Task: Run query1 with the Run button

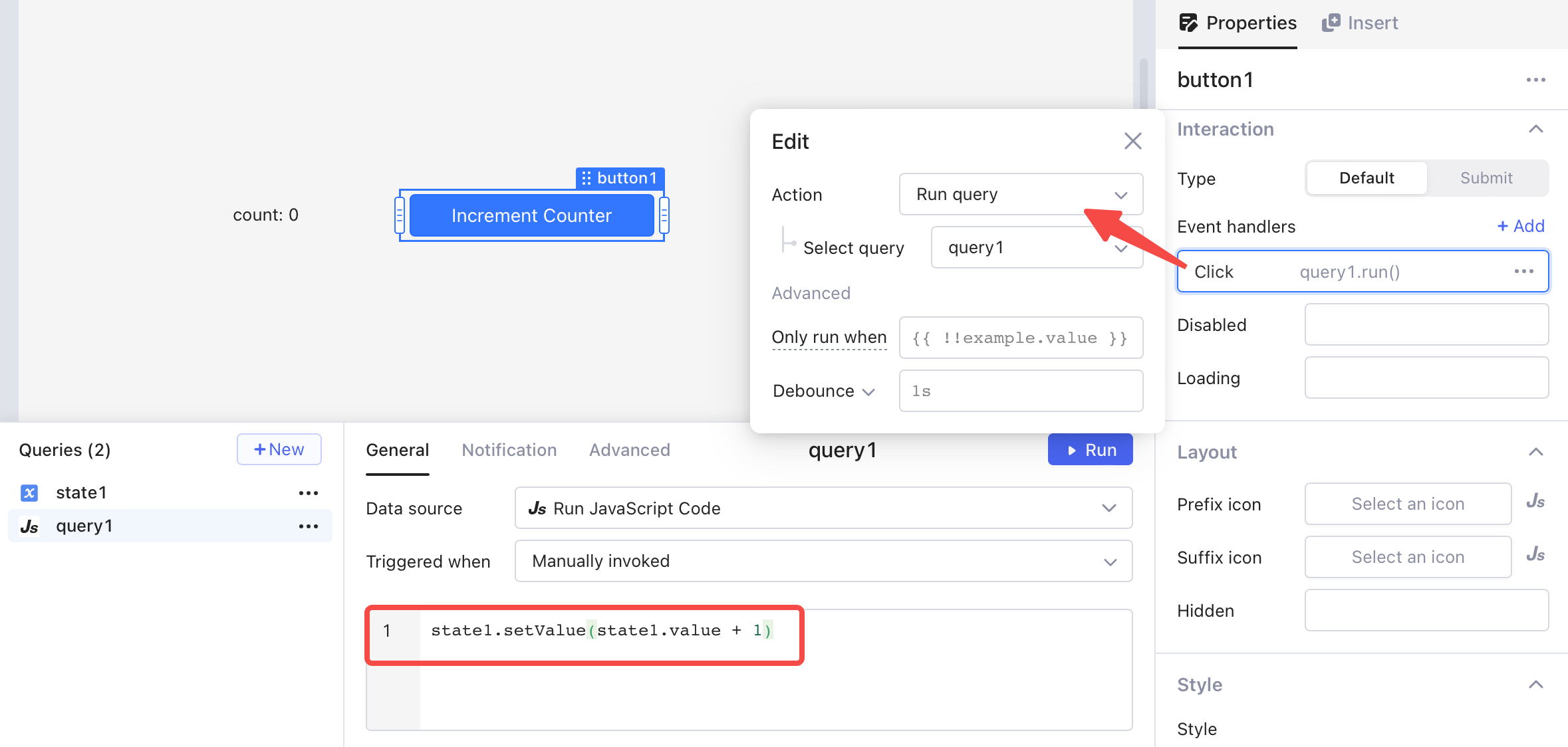Action: tap(1089, 450)
